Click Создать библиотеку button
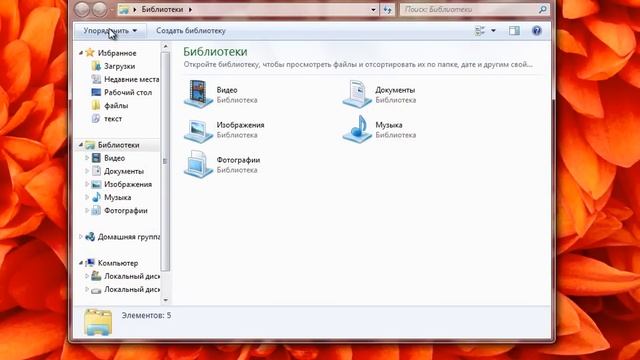 click(191, 31)
